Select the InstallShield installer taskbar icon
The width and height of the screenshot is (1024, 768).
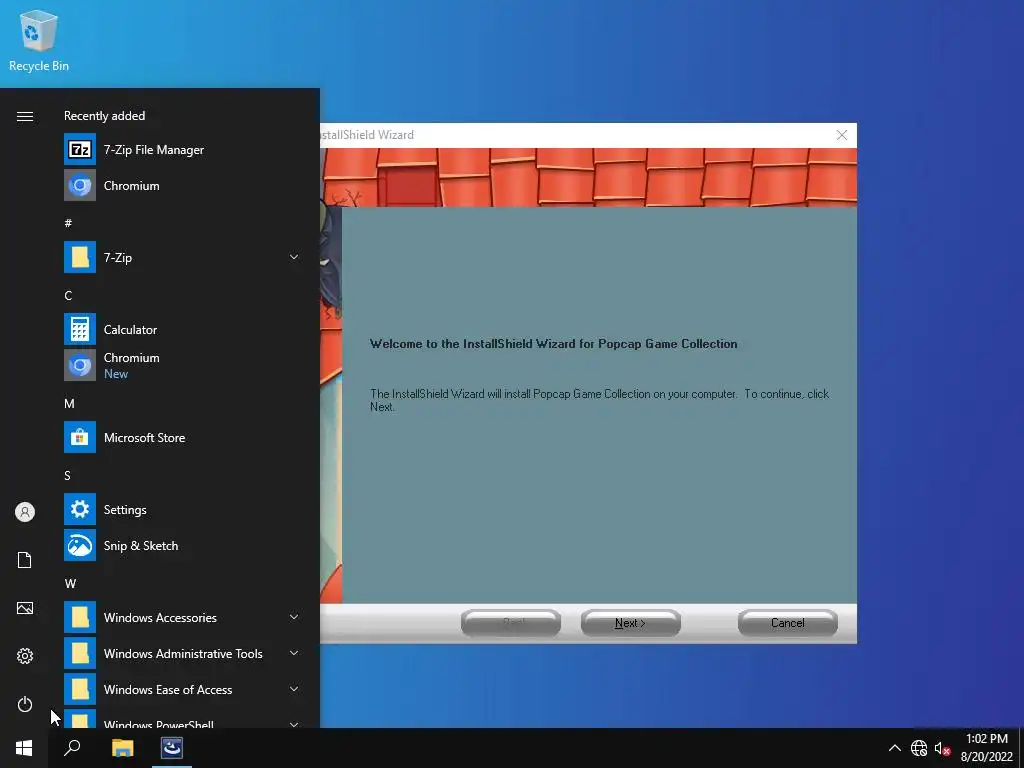point(172,748)
